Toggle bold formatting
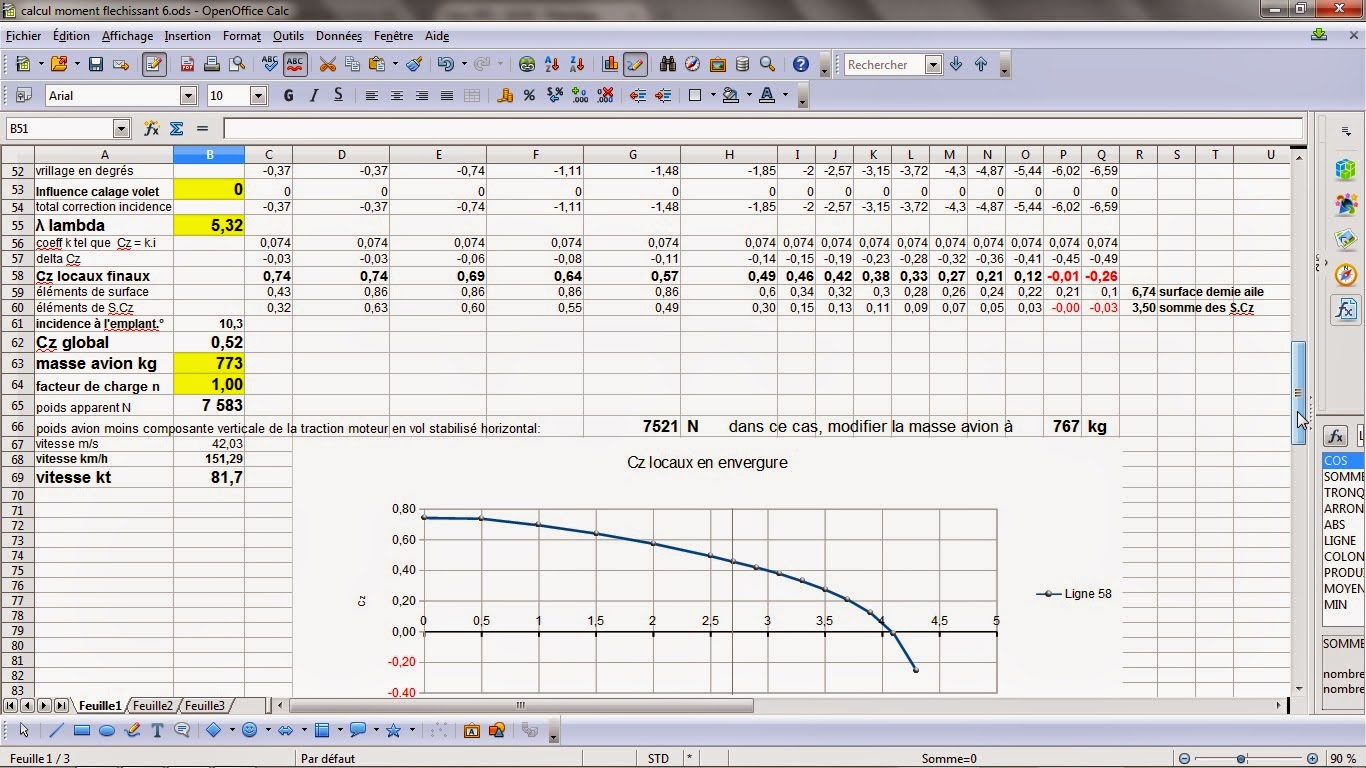1366x768 pixels. pyautogui.click(x=289, y=95)
